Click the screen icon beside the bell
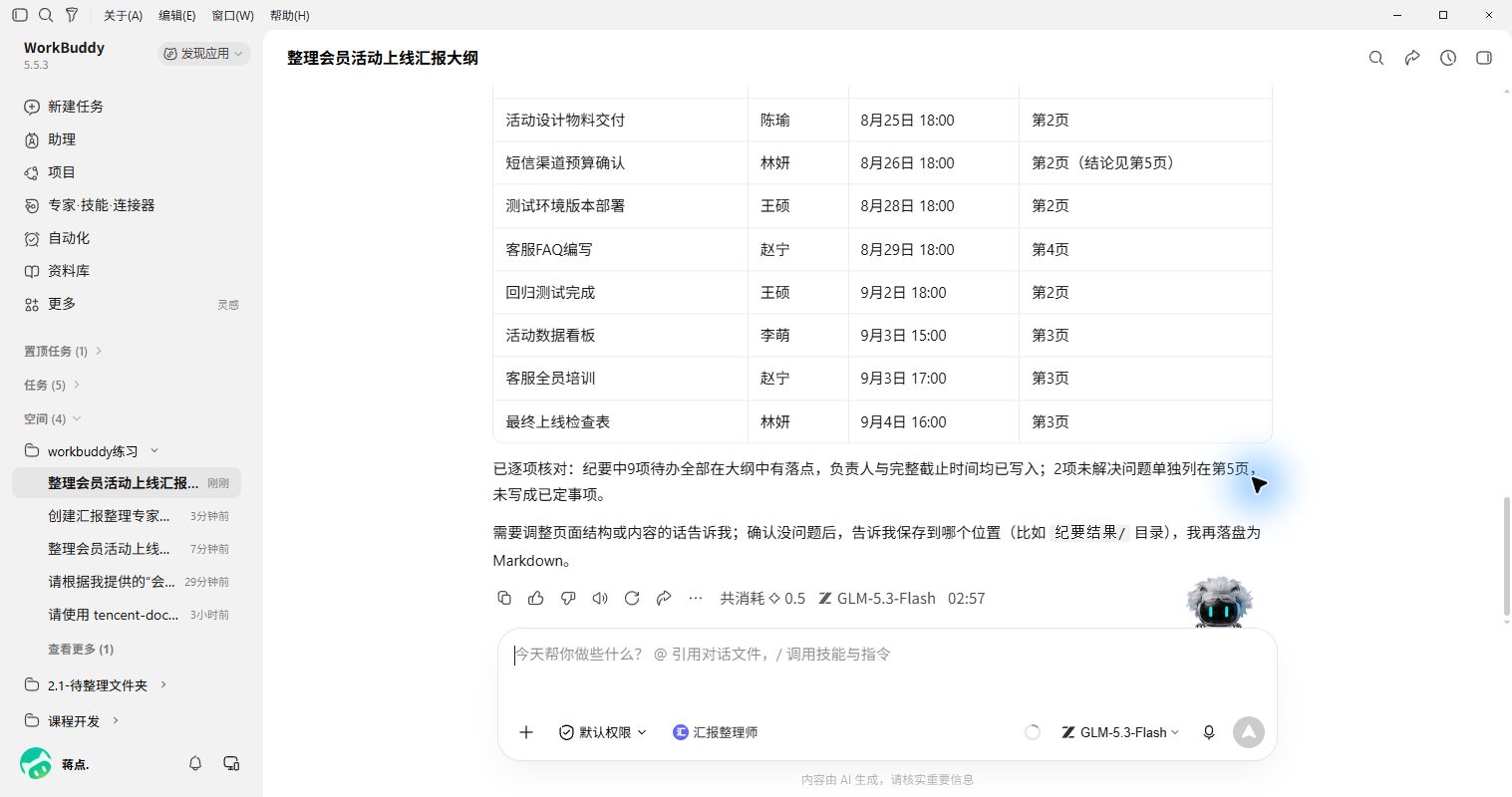This screenshot has width=1512, height=797. pyautogui.click(x=231, y=763)
